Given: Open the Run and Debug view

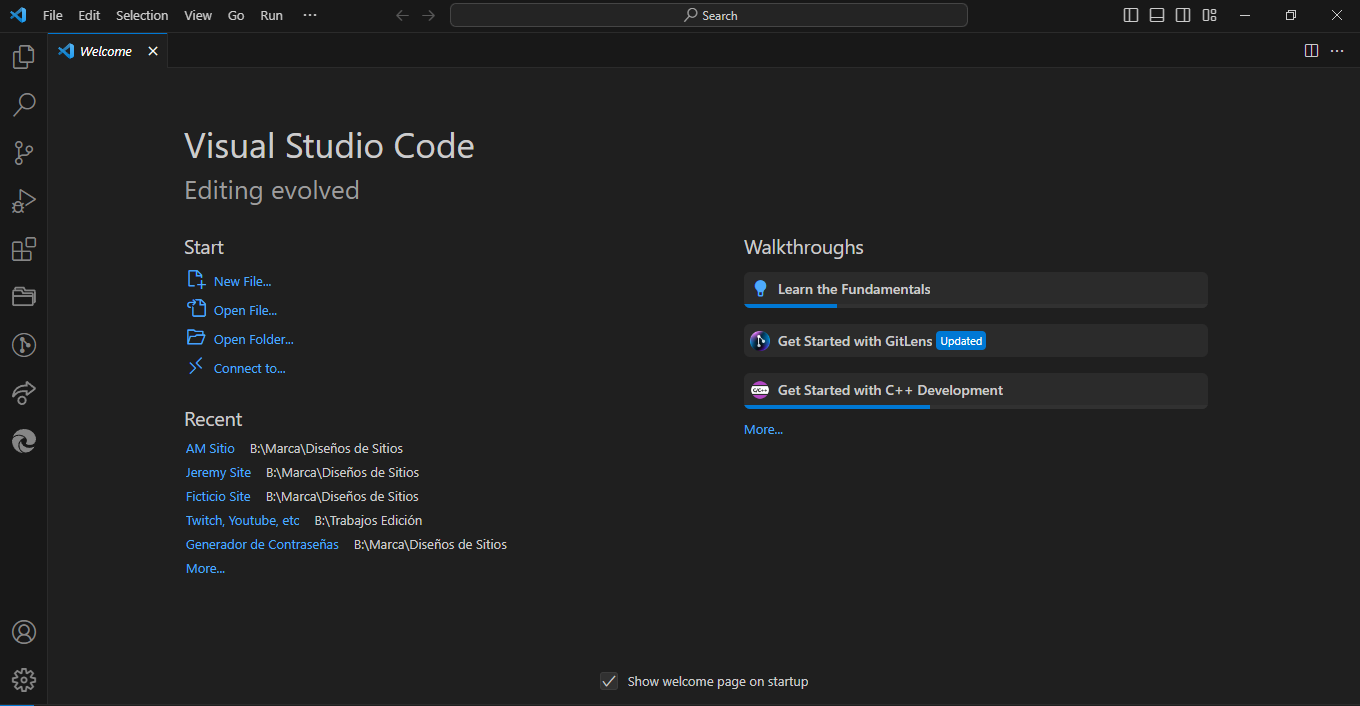Looking at the screenshot, I should click(23, 201).
